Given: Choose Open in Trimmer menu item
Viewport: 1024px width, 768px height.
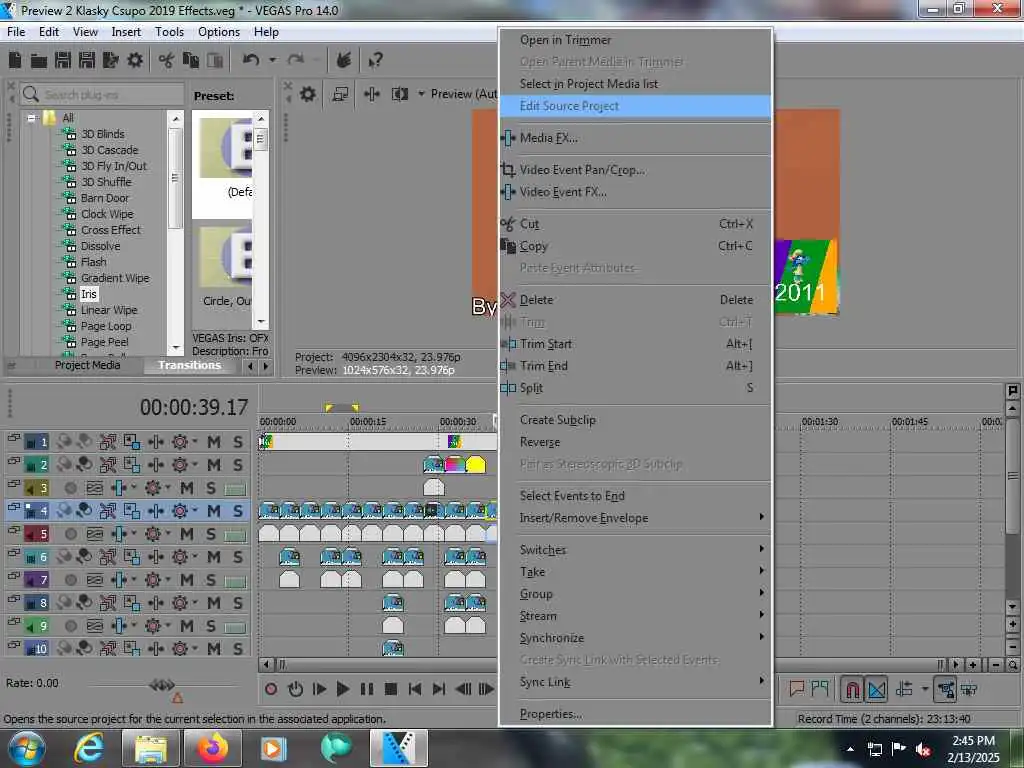Looking at the screenshot, I should tap(636, 40).
